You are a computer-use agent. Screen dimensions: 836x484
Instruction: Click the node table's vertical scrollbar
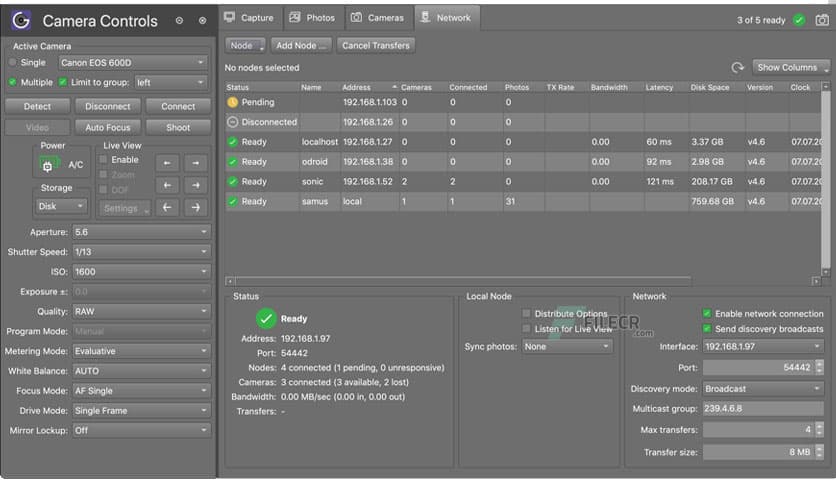pos(826,179)
